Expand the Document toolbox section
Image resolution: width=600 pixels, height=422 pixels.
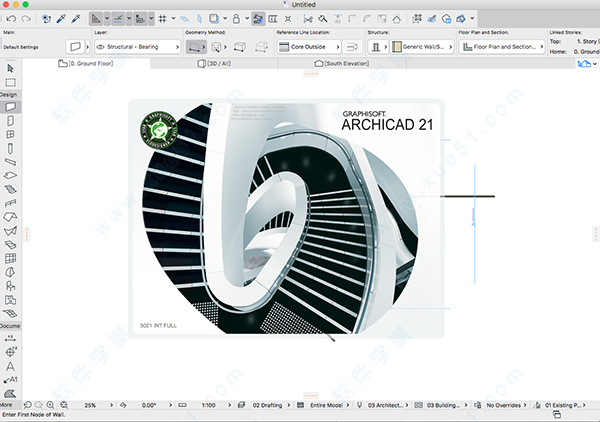pos(10,326)
